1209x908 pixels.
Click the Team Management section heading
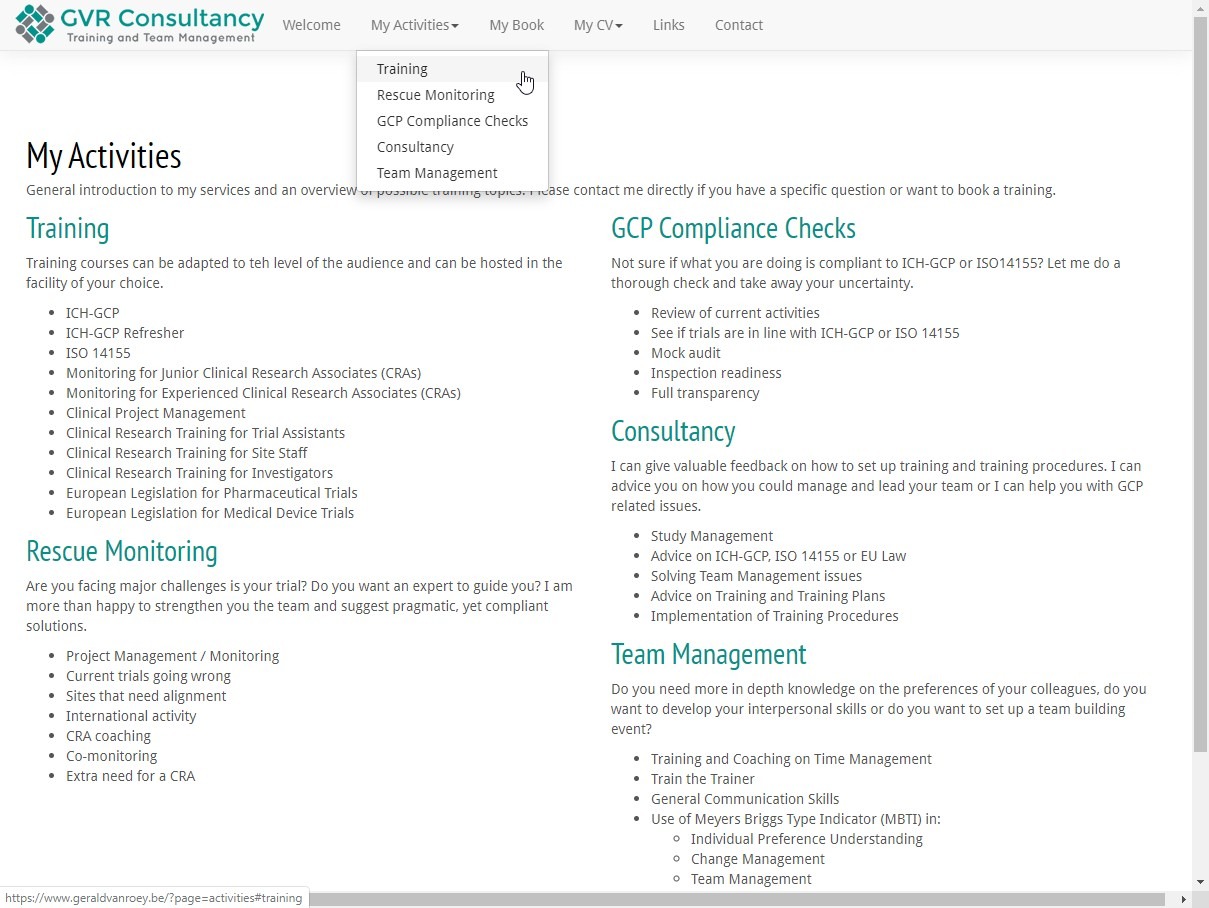[708, 654]
